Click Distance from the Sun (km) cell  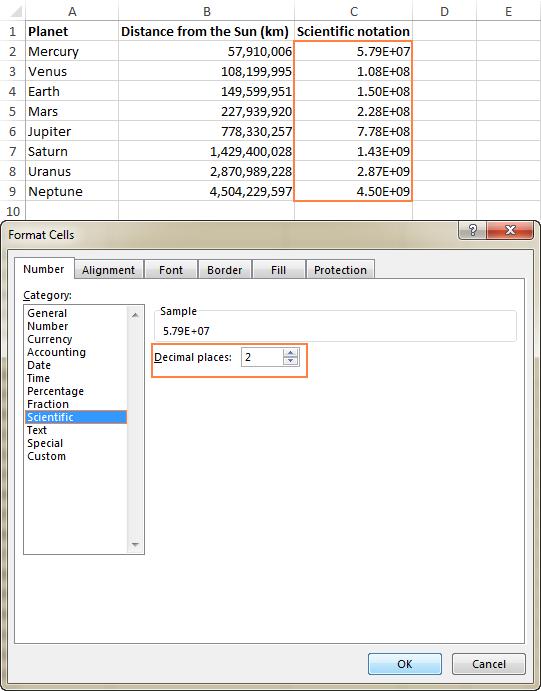[x=206, y=31]
